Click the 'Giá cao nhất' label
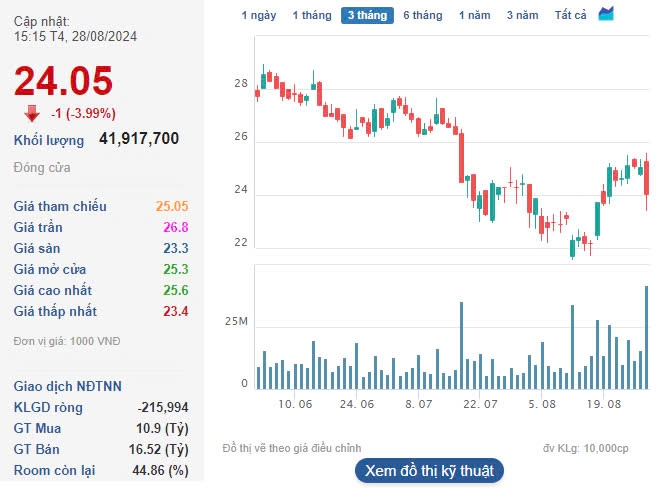Image resolution: width=667 pixels, height=488 pixels. (53, 290)
